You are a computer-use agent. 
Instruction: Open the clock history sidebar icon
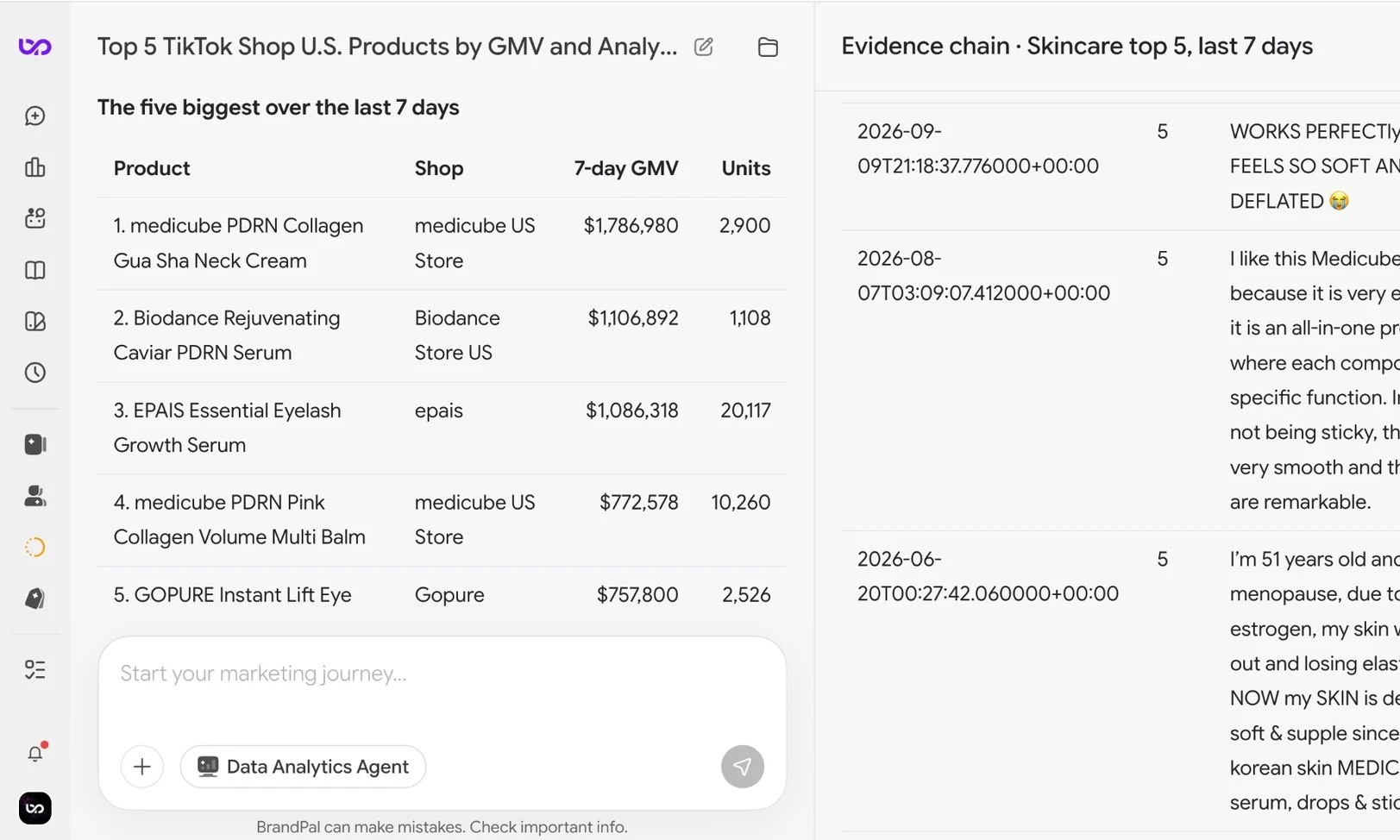(35, 373)
